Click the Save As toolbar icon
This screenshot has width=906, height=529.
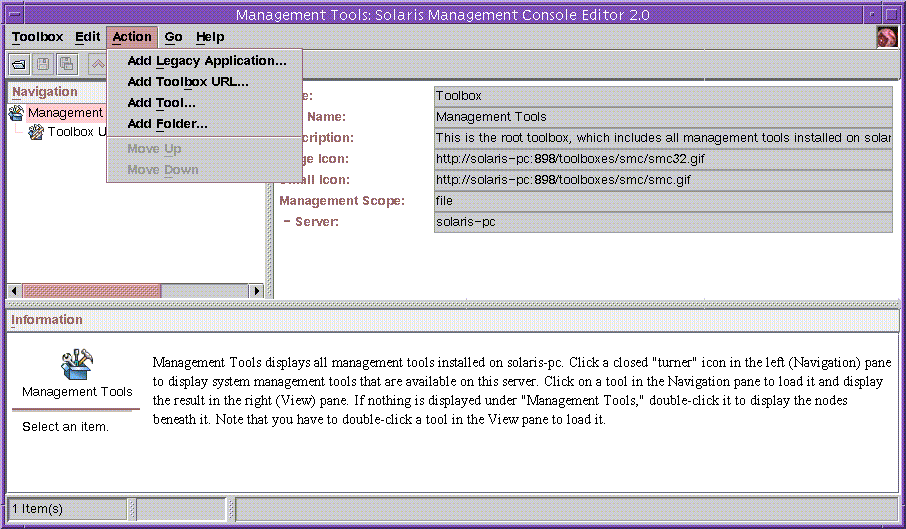[67, 64]
